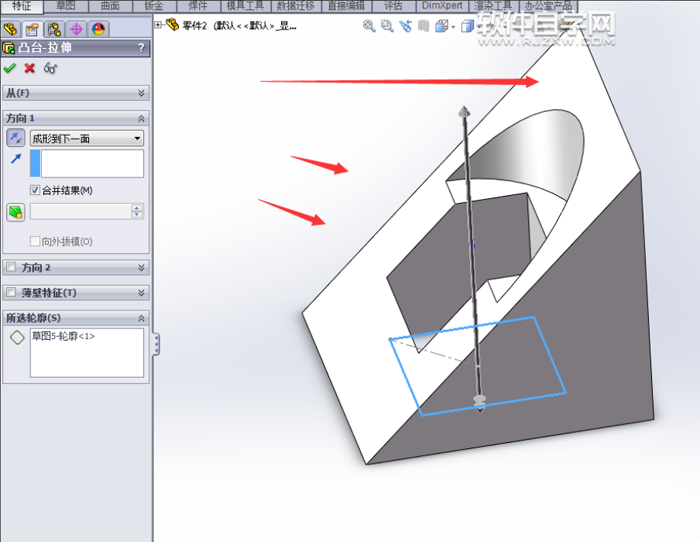Expand the 方向 2 section chevron
Image resolution: width=700 pixels, height=542 pixels.
pos(141,267)
